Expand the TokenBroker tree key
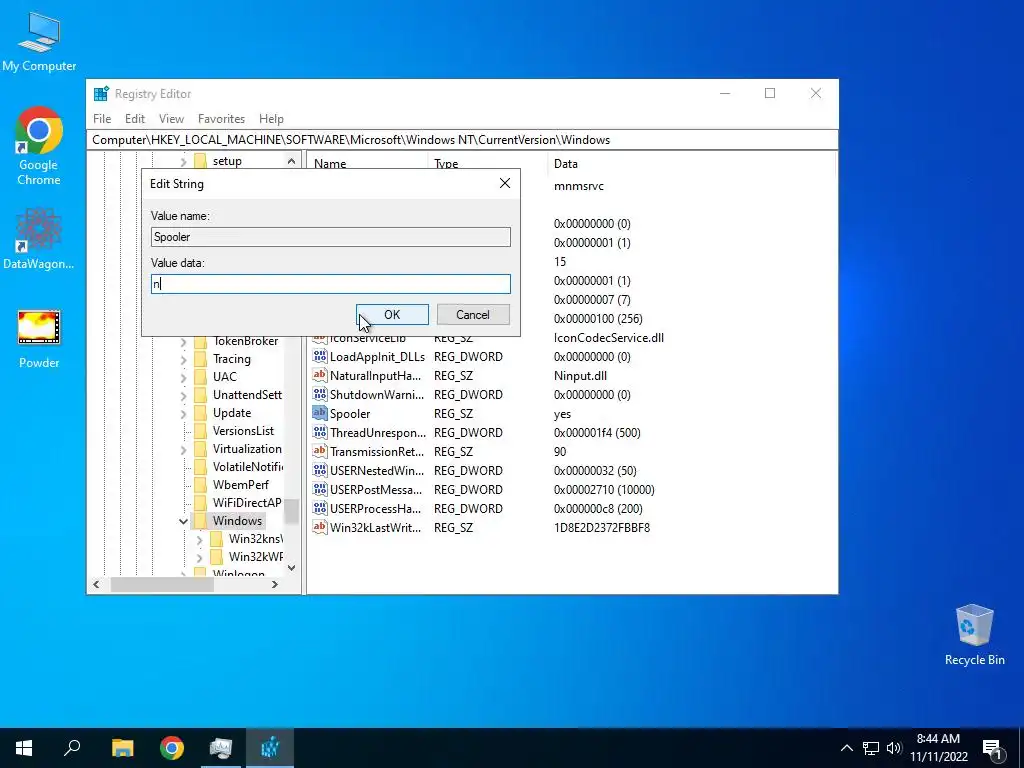This screenshot has height=768, width=1024. pyautogui.click(x=184, y=342)
